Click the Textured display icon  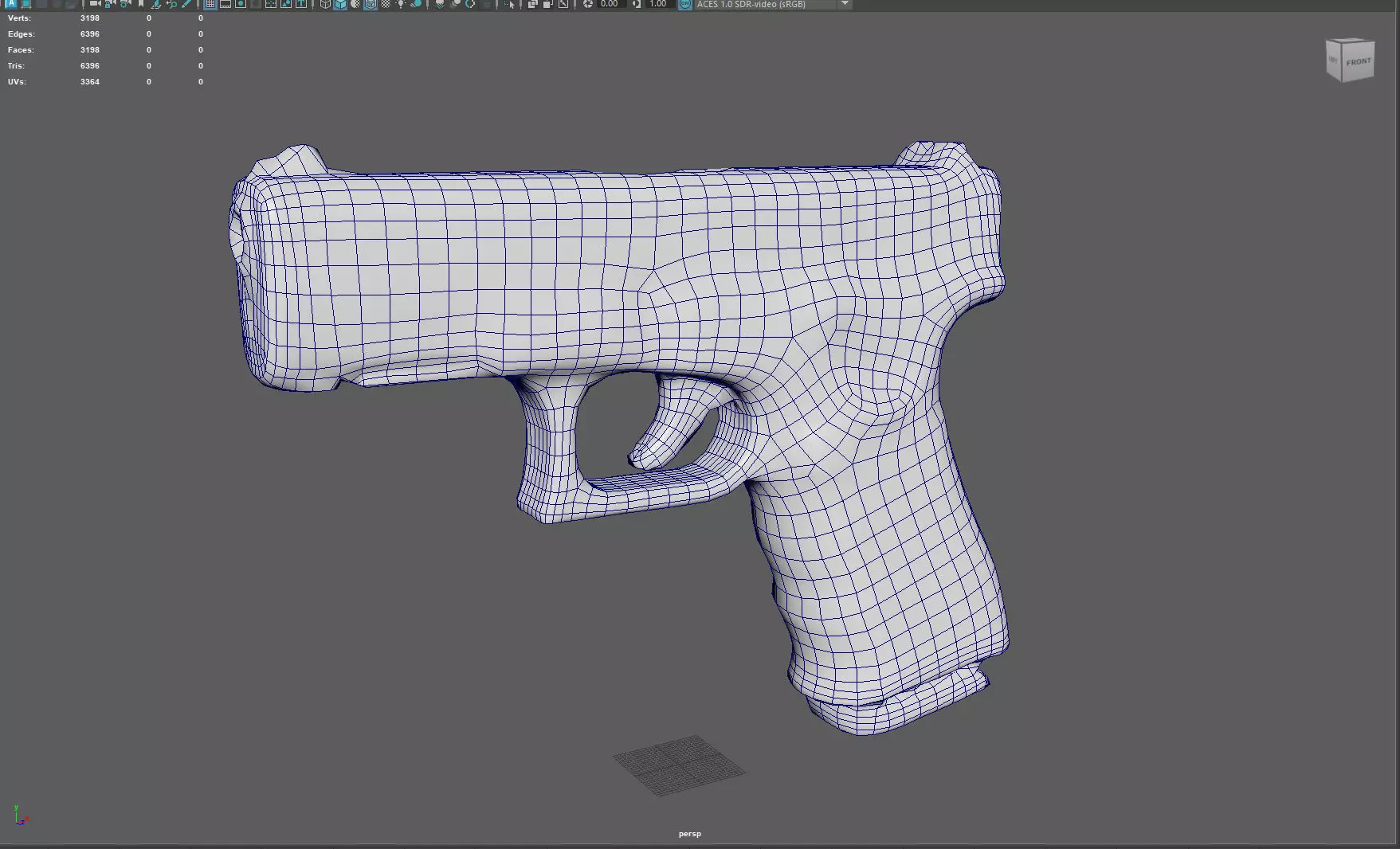[x=386, y=4]
